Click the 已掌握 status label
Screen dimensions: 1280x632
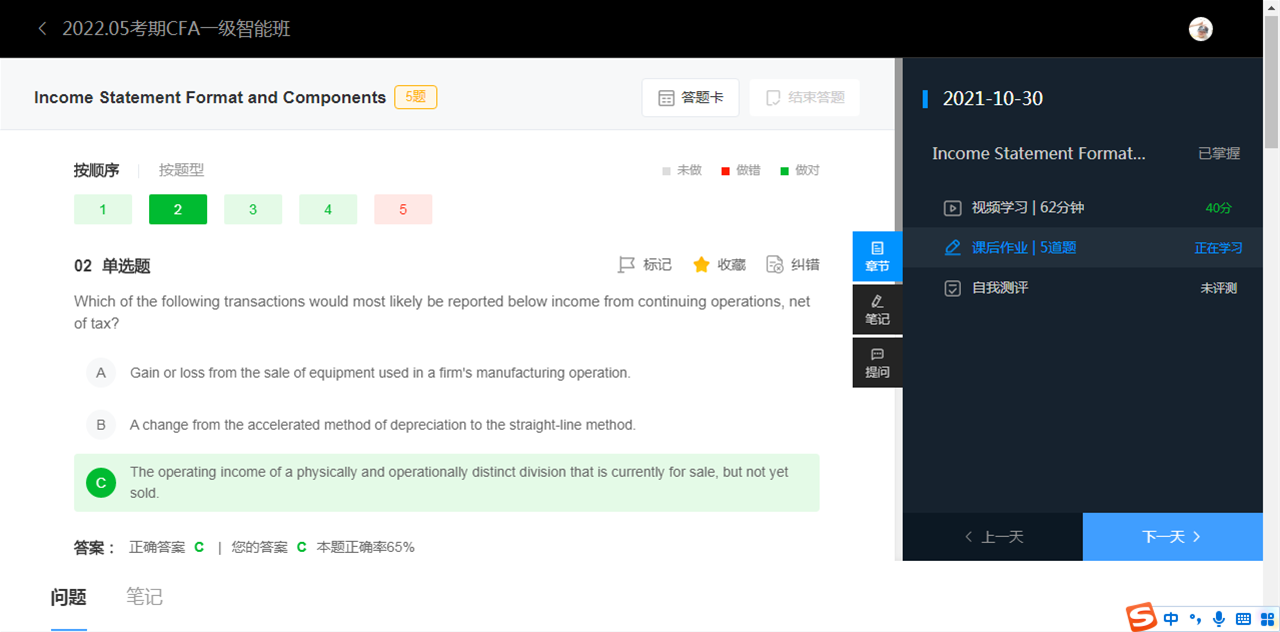[1219, 154]
